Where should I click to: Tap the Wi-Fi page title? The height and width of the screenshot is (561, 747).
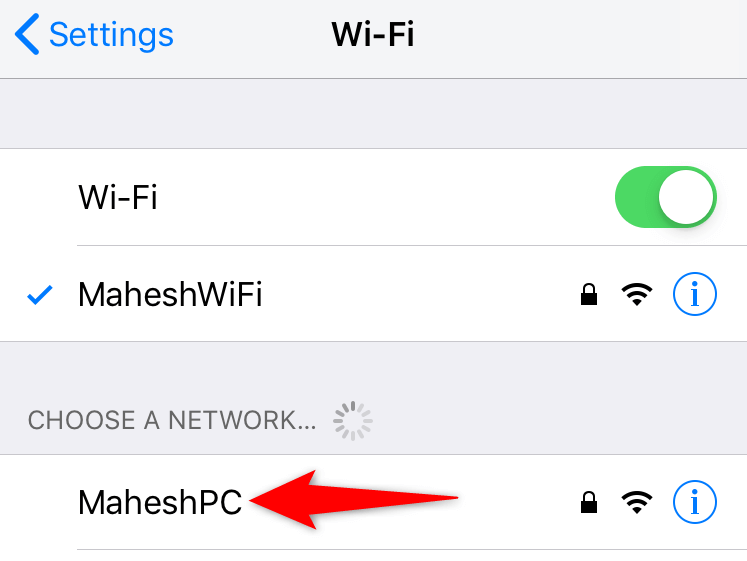click(x=373, y=34)
